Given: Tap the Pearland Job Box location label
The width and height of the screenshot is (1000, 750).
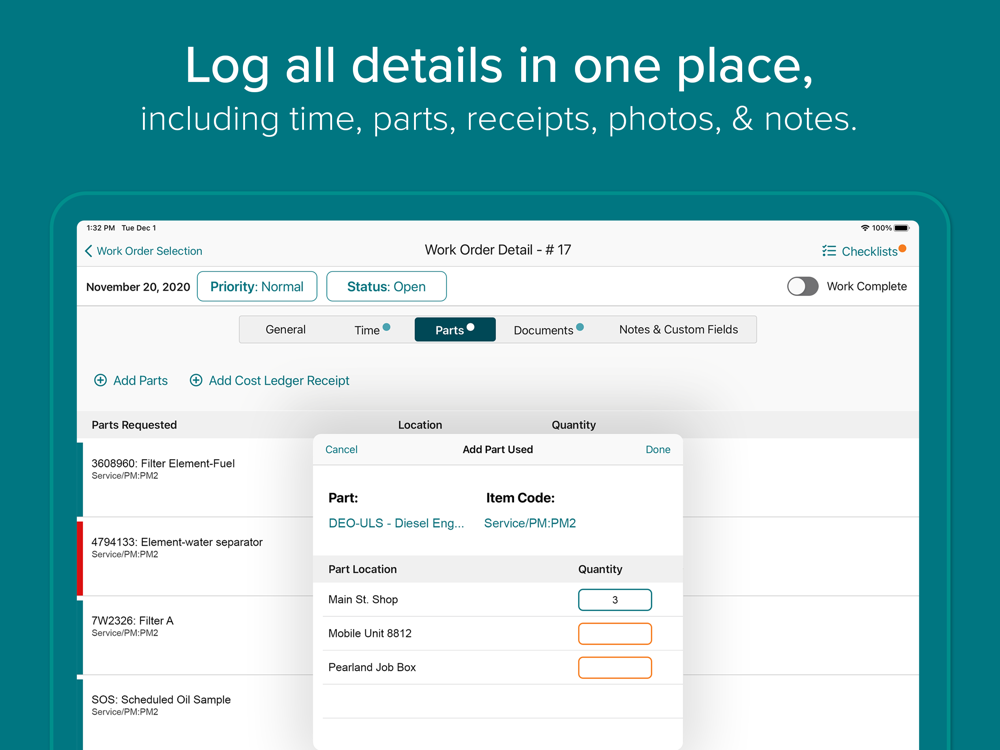Looking at the screenshot, I should coord(372,668).
